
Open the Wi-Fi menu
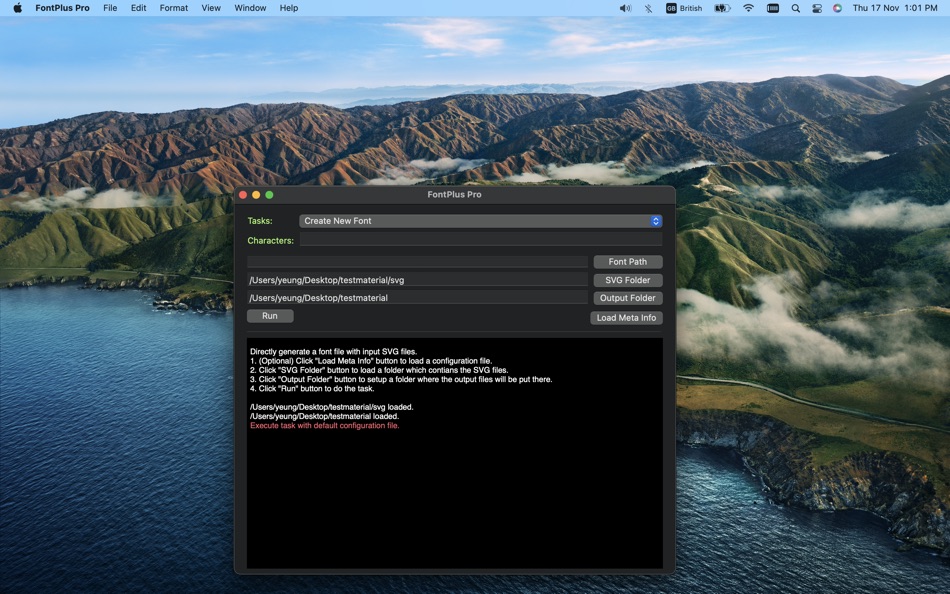point(748,8)
